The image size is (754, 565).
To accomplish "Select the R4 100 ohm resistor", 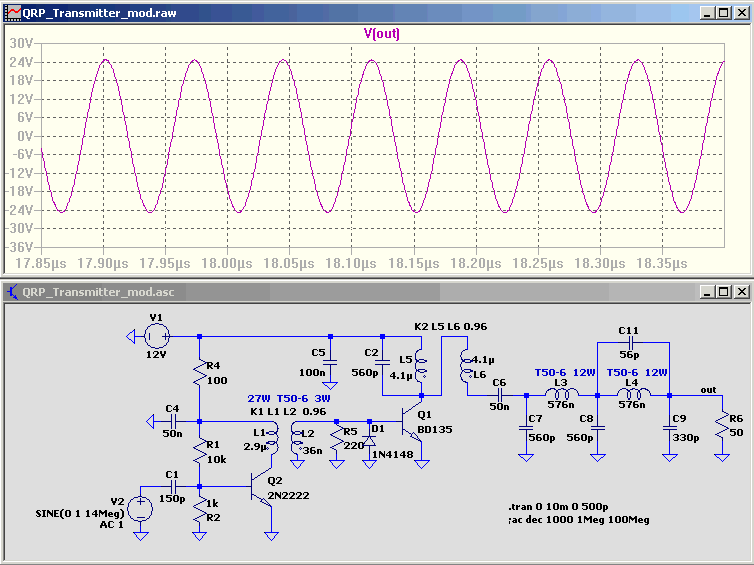I will (200, 373).
